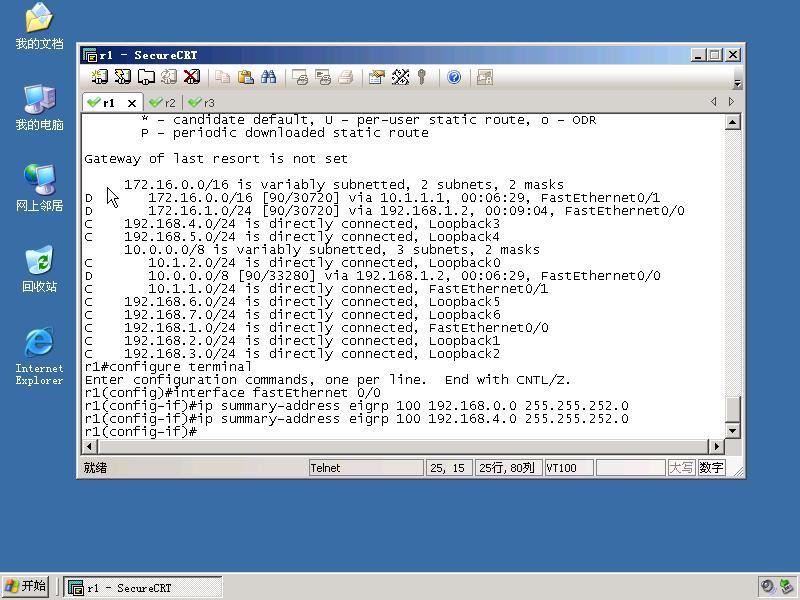Image resolution: width=800 pixels, height=600 pixels.
Task: Click '就绪' status text
Action: tap(95, 468)
